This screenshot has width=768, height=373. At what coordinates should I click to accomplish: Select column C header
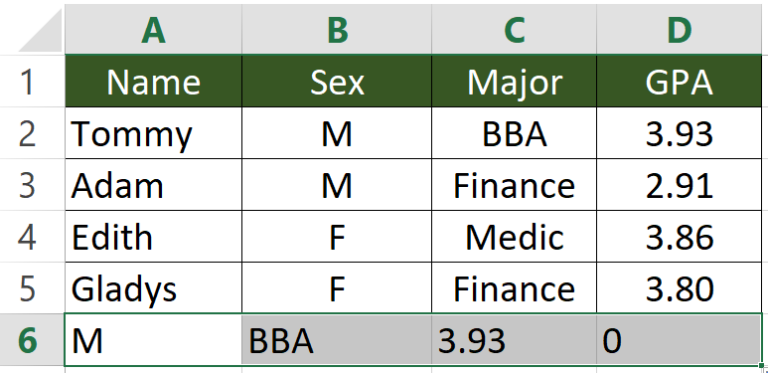514,29
